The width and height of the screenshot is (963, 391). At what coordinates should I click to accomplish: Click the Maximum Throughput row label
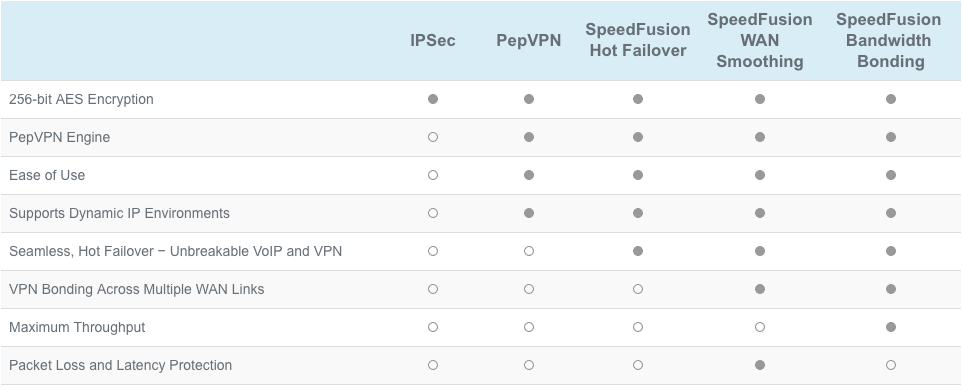point(77,327)
